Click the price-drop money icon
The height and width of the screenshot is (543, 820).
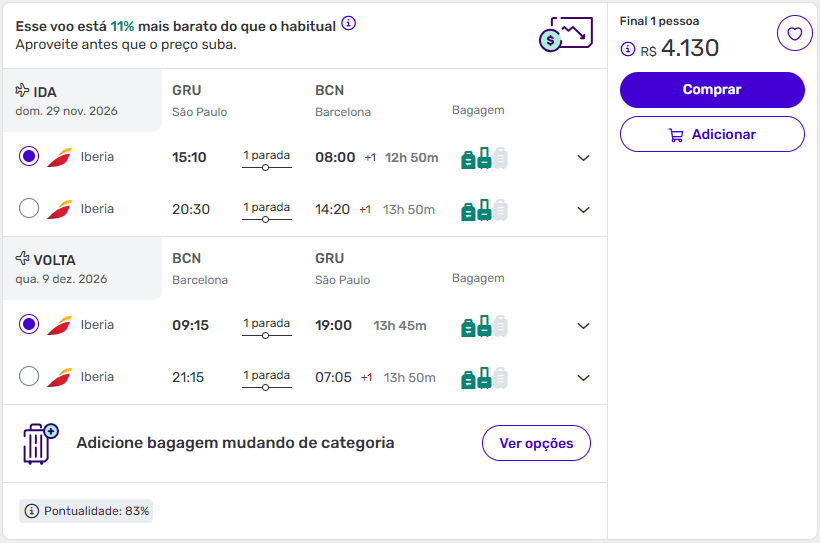(562, 36)
